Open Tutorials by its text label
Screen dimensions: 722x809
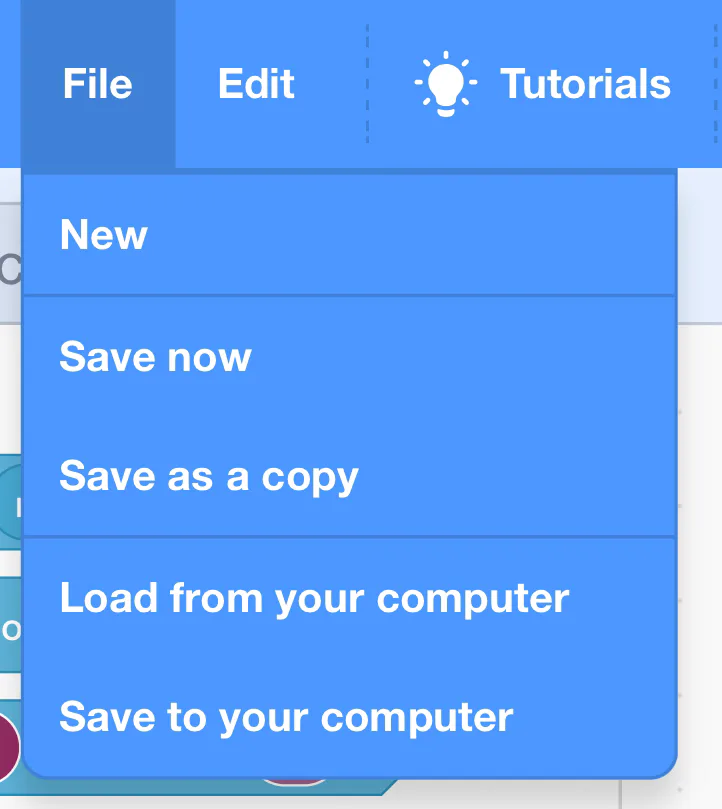(585, 84)
